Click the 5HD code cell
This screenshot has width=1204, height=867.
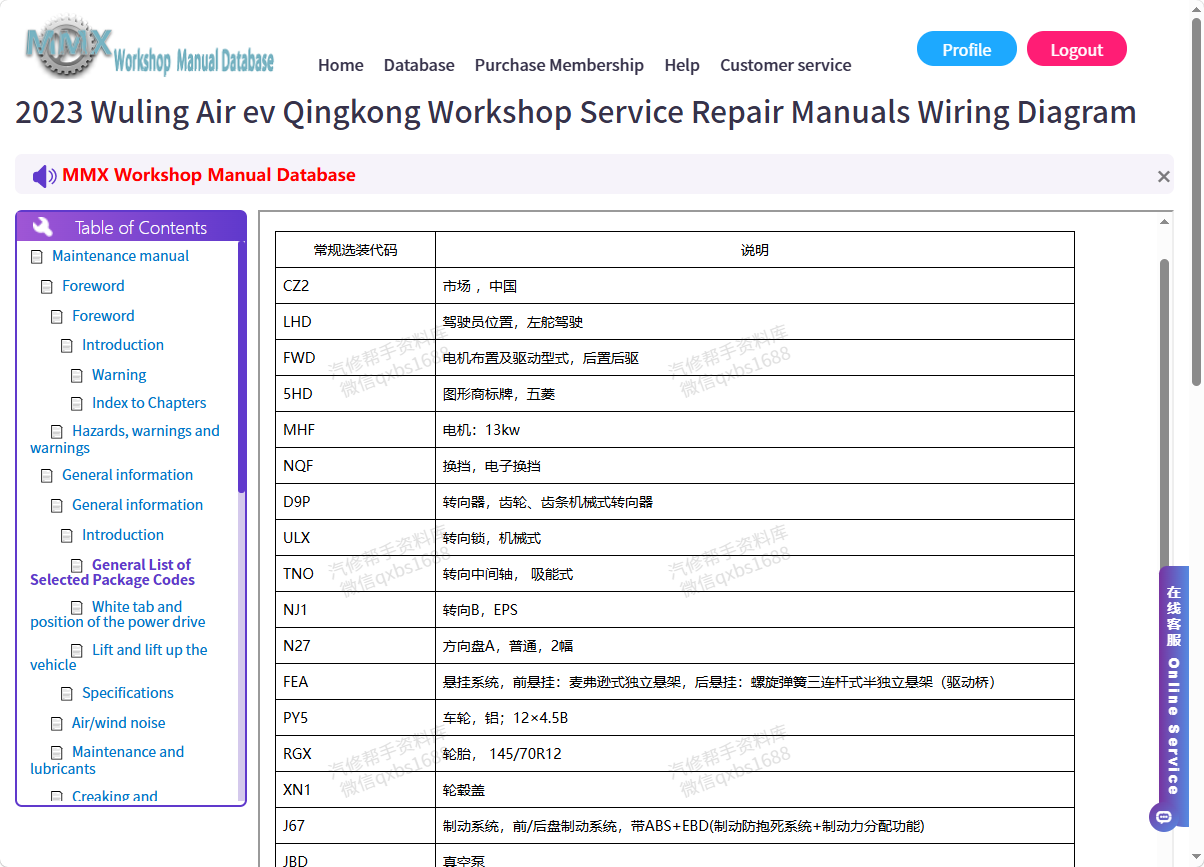tap(355, 394)
